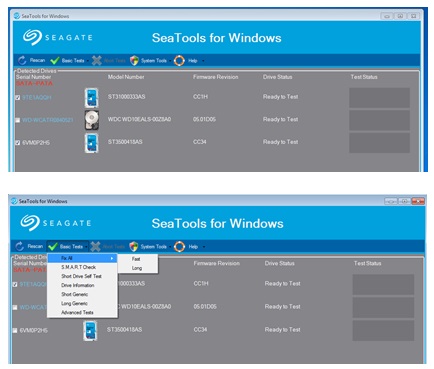Click firmware revision CC1H in upper window
This screenshot has height=369, width=434.
pos(200,97)
